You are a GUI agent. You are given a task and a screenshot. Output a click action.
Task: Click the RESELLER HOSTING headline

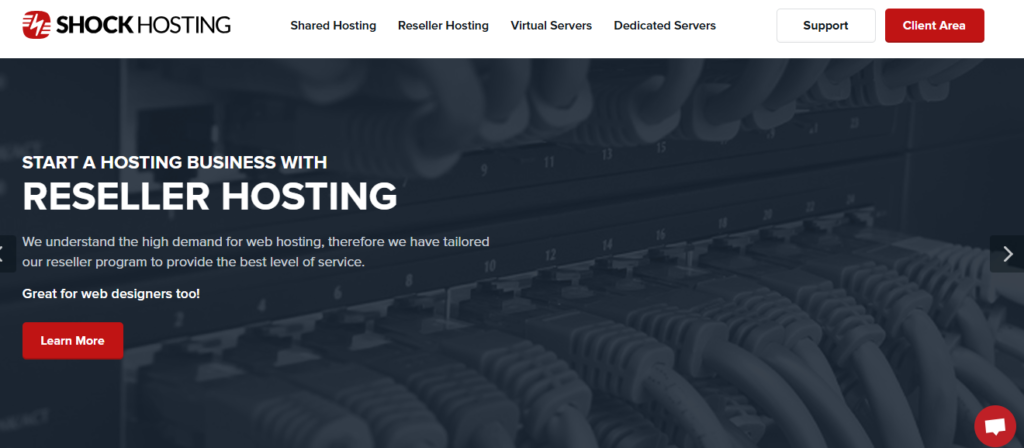[210, 195]
